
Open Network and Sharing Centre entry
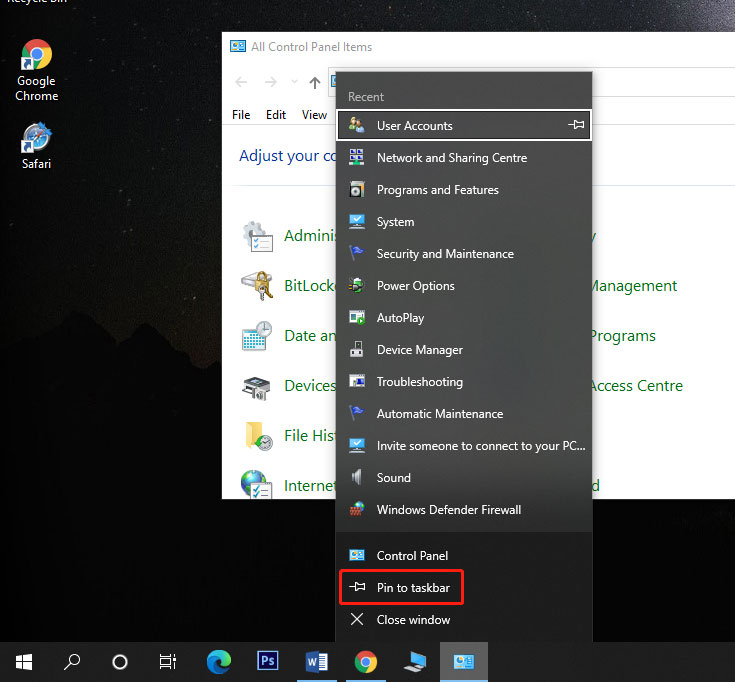(x=464, y=157)
